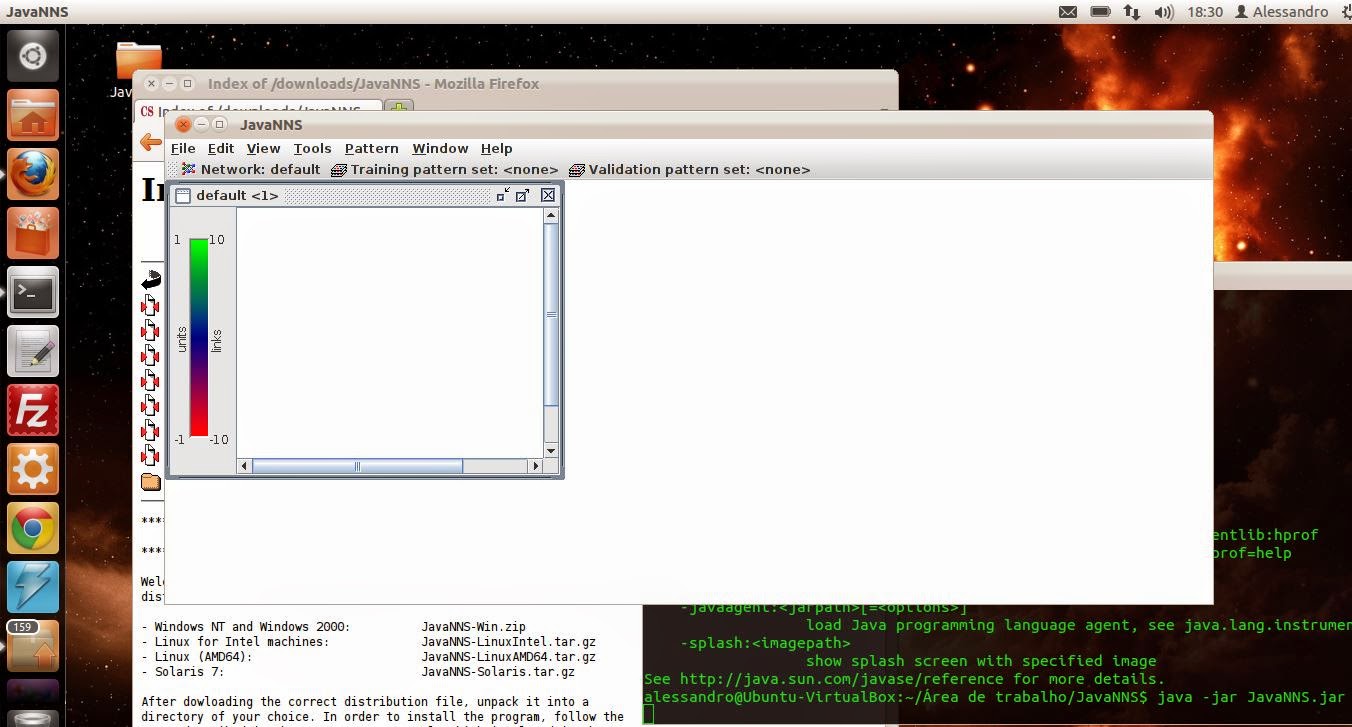Click the Firefox window title bar text

tap(373, 84)
